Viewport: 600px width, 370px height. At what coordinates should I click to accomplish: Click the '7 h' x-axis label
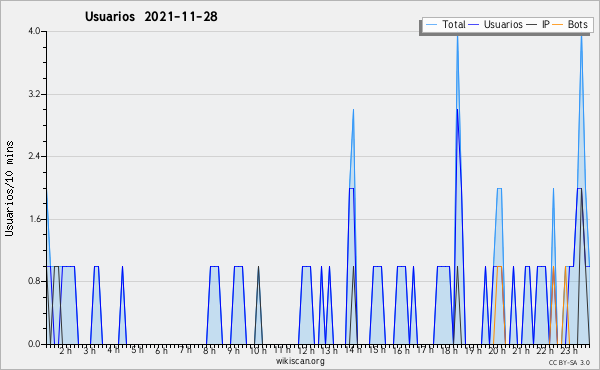point(185,350)
